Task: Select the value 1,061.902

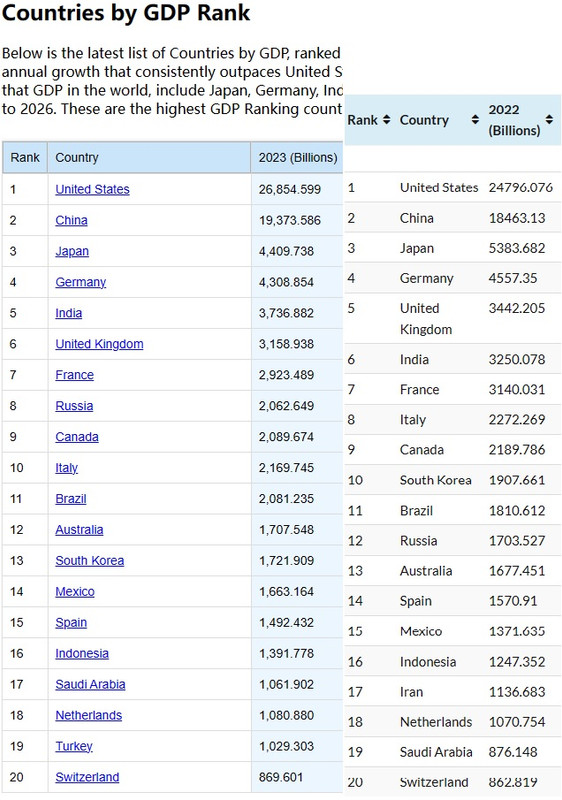Action: (x=286, y=685)
